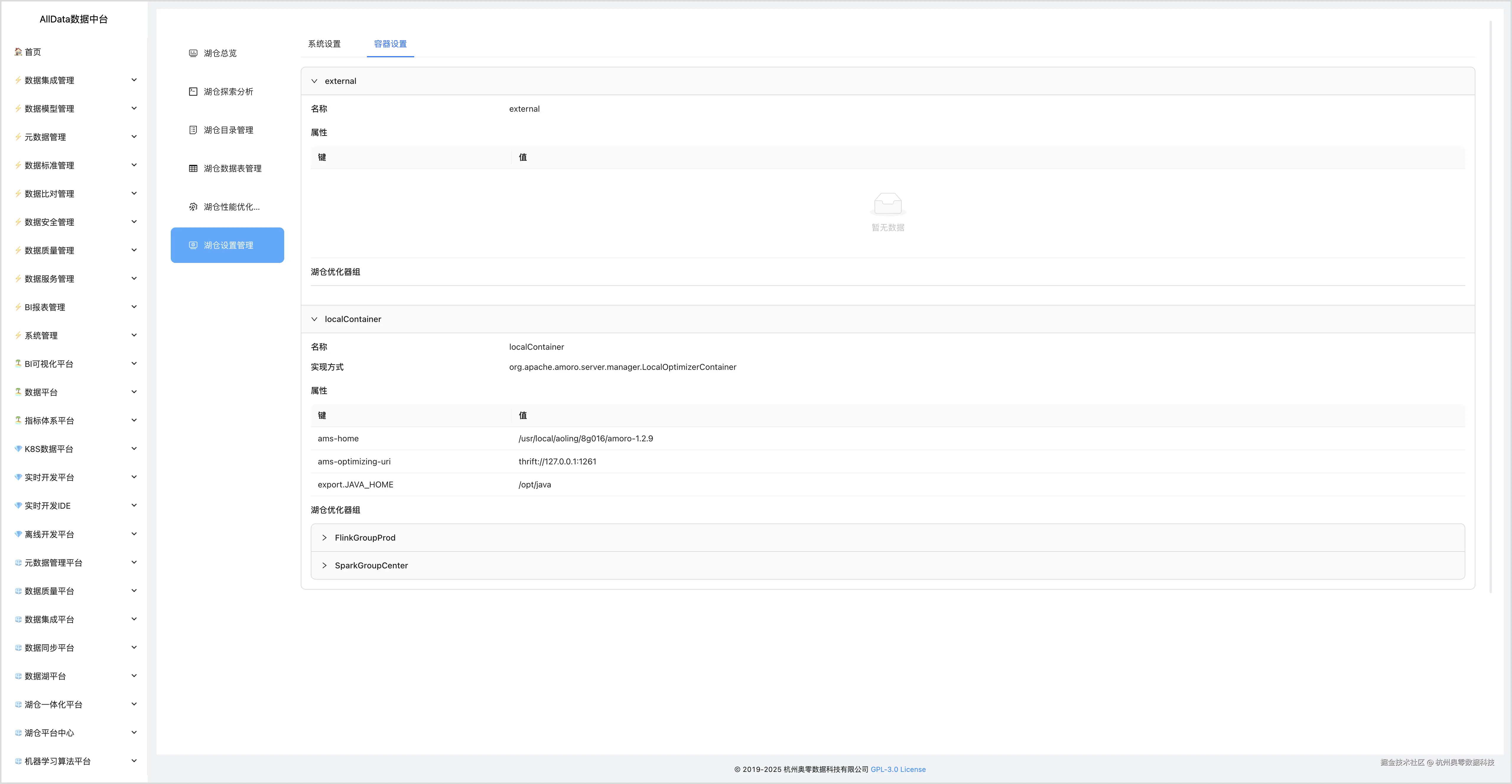
Task: Click the 首页 home icon
Action: pyautogui.click(x=18, y=52)
